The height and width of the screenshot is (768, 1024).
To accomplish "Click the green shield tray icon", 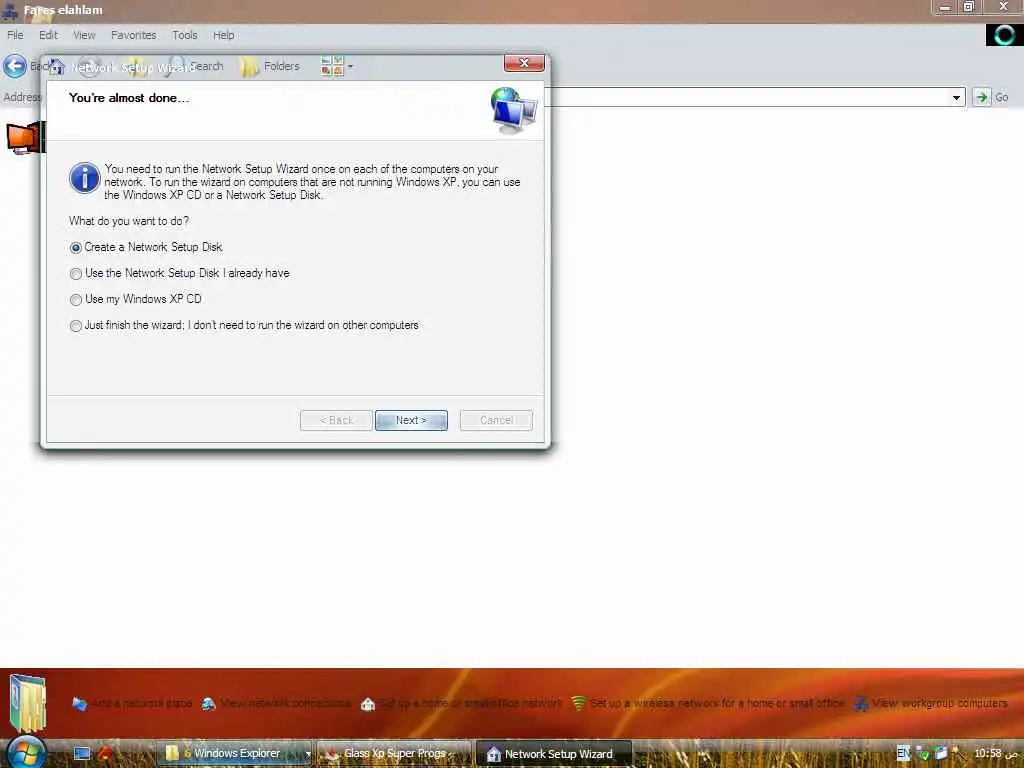I will coord(923,754).
